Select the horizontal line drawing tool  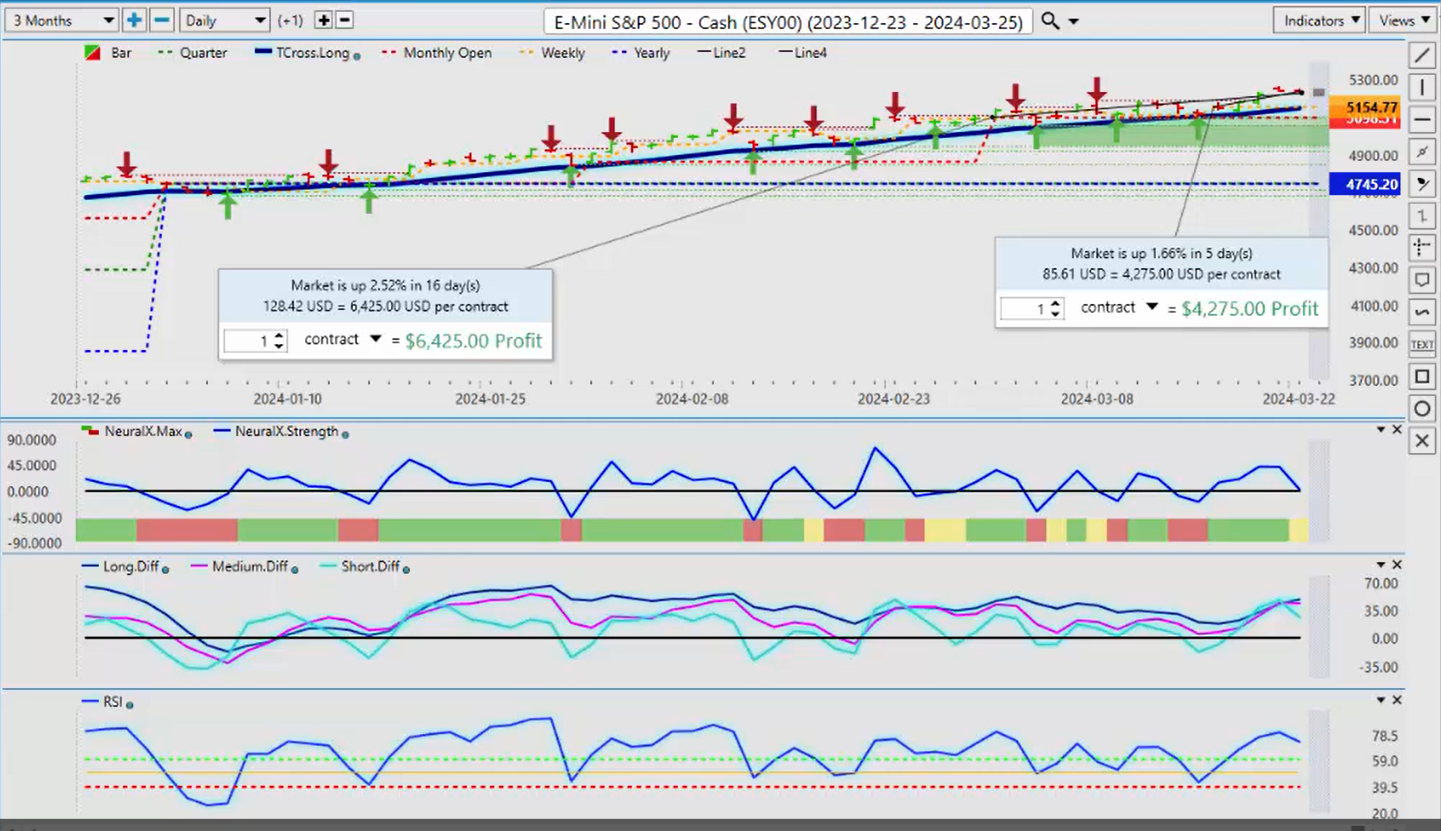pos(1422,119)
